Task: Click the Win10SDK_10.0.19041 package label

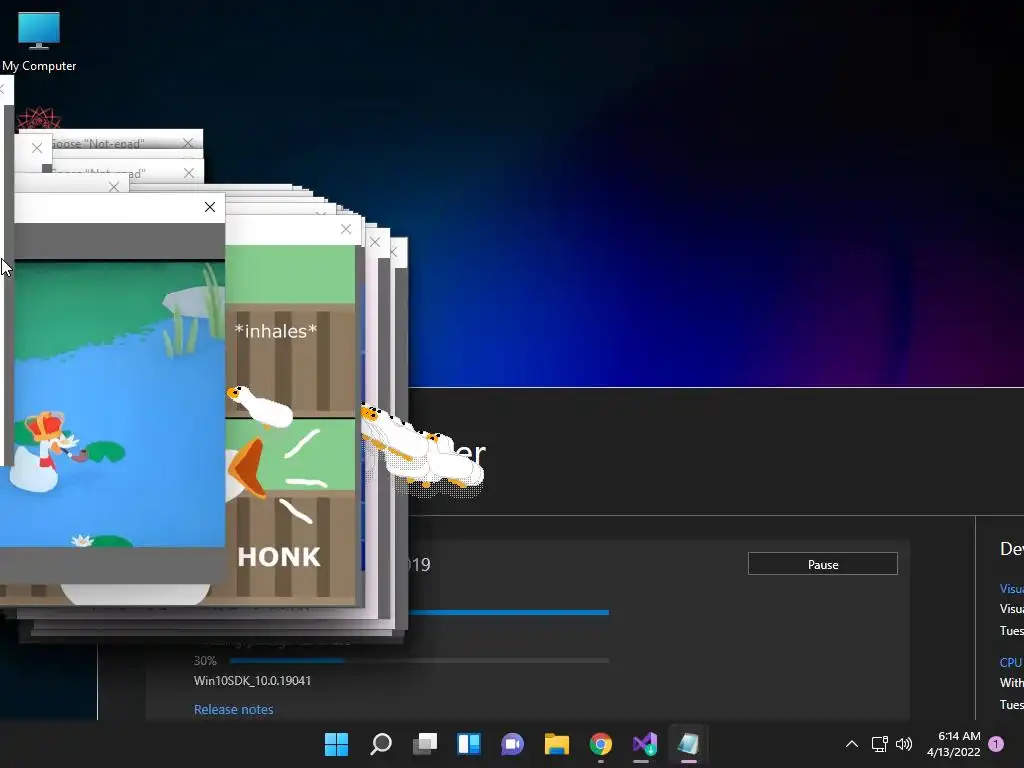Action: pyautogui.click(x=252, y=680)
